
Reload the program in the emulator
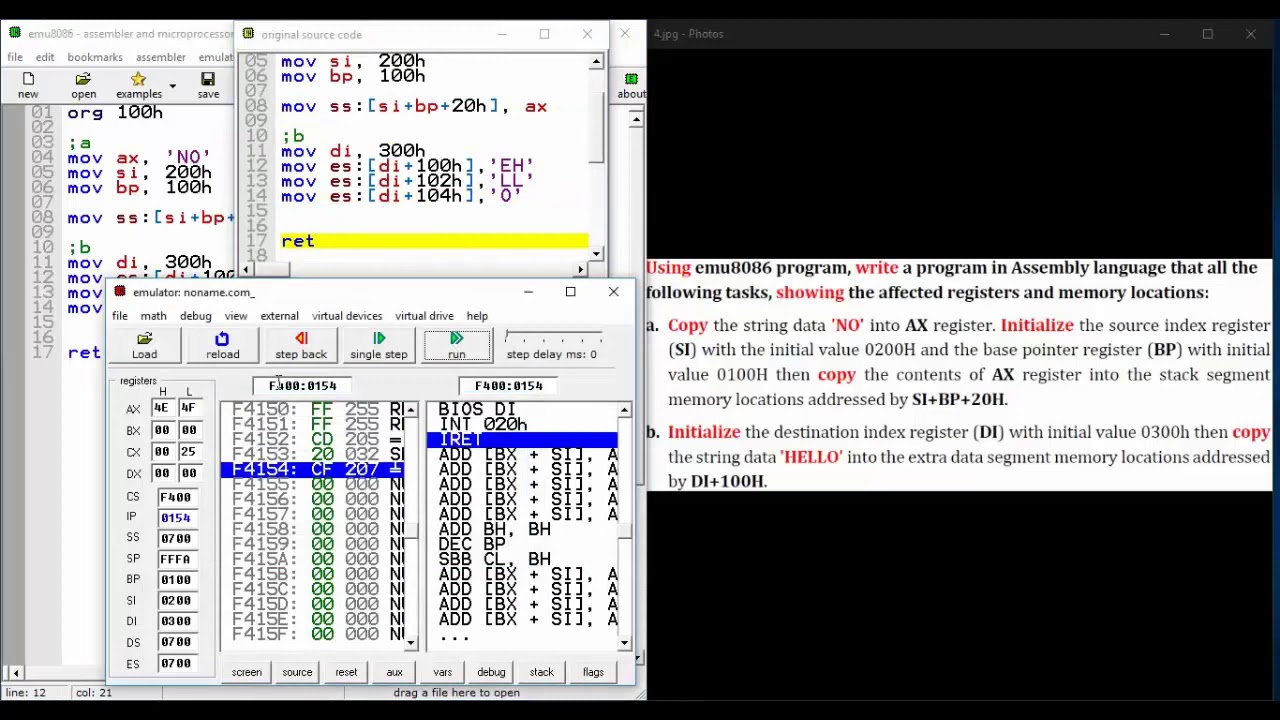point(222,345)
